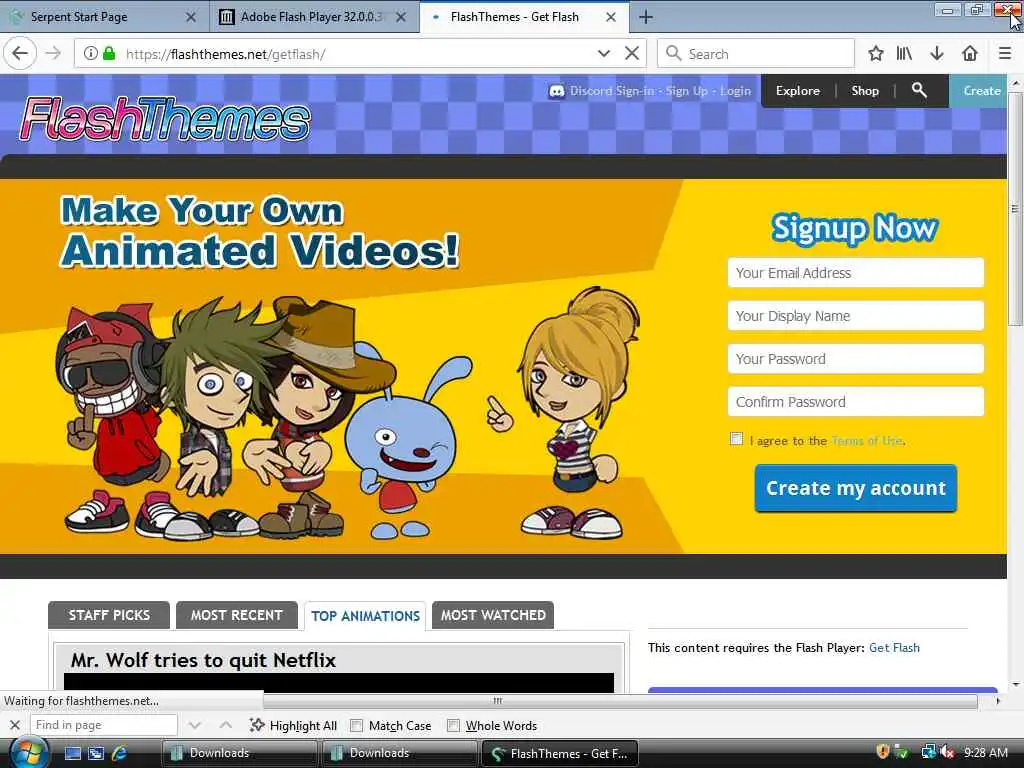
Task: Open the Library bookmarks icon
Action: coord(904,54)
